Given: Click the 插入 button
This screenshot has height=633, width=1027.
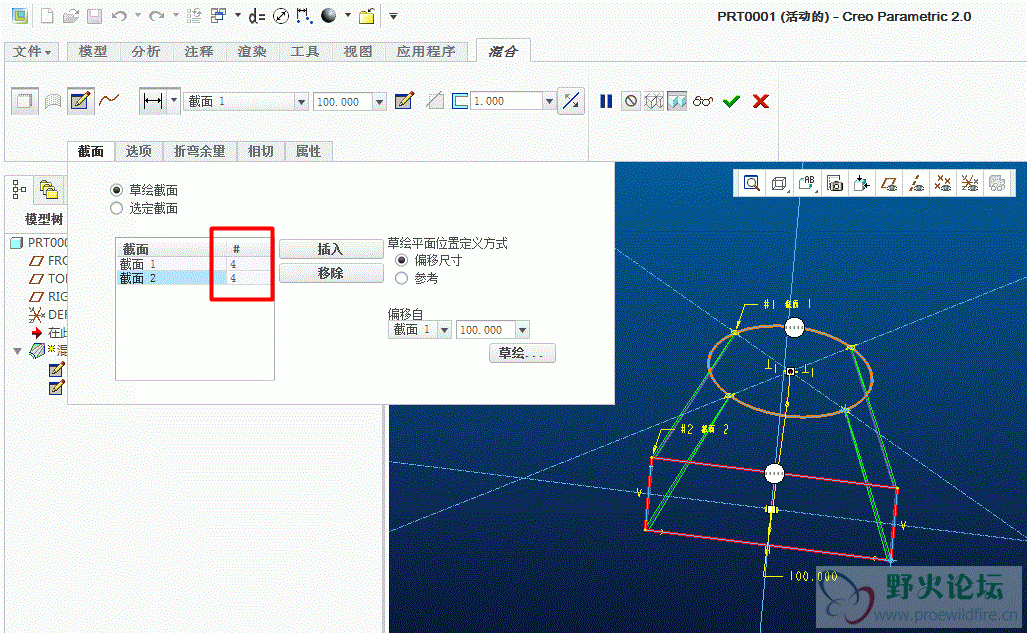Looking at the screenshot, I should click(x=331, y=249).
